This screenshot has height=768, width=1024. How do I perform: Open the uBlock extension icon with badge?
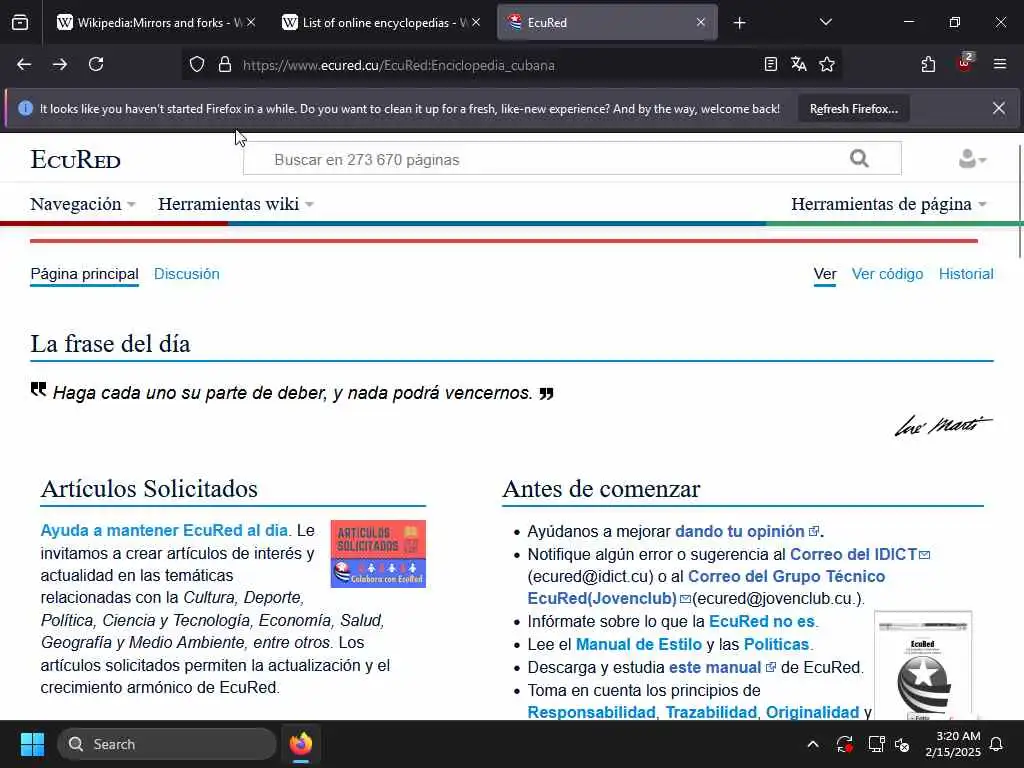pos(965,63)
